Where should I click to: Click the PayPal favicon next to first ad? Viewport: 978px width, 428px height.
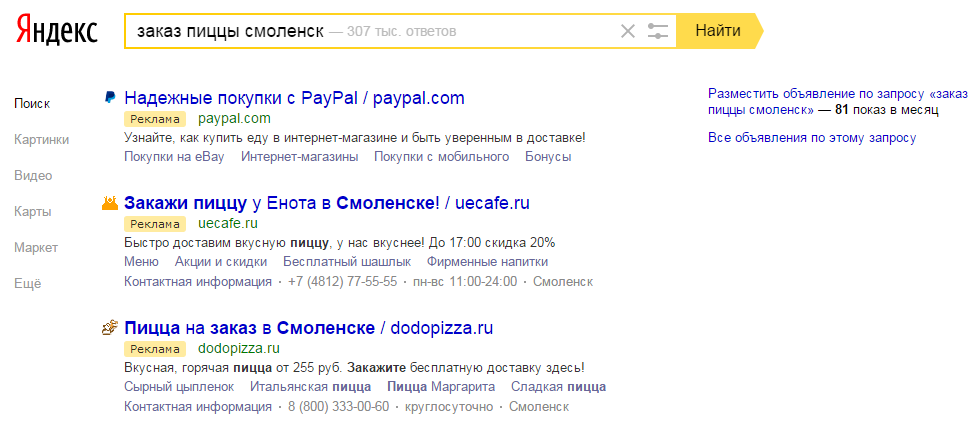(x=109, y=97)
